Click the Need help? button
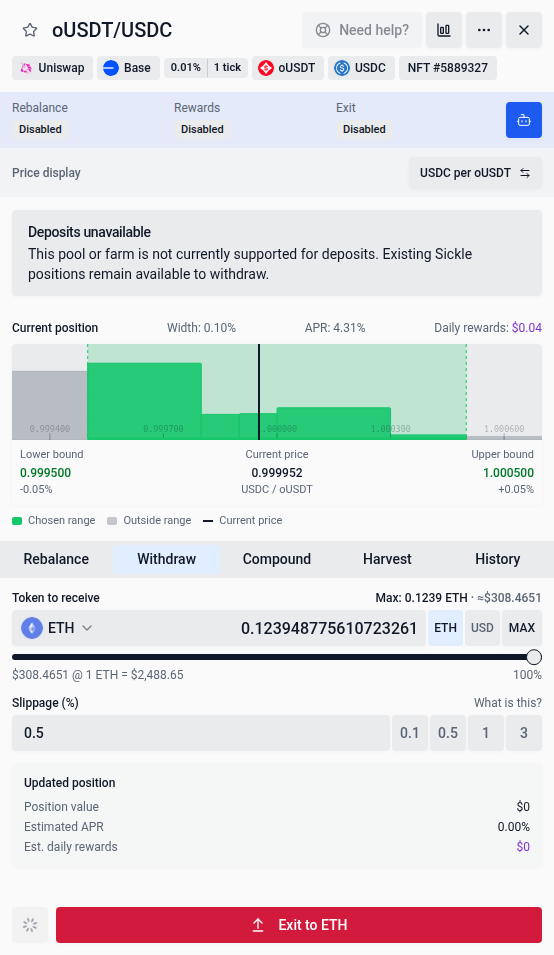This screenshot has width=554, height=955. click(x=362, y=30)
